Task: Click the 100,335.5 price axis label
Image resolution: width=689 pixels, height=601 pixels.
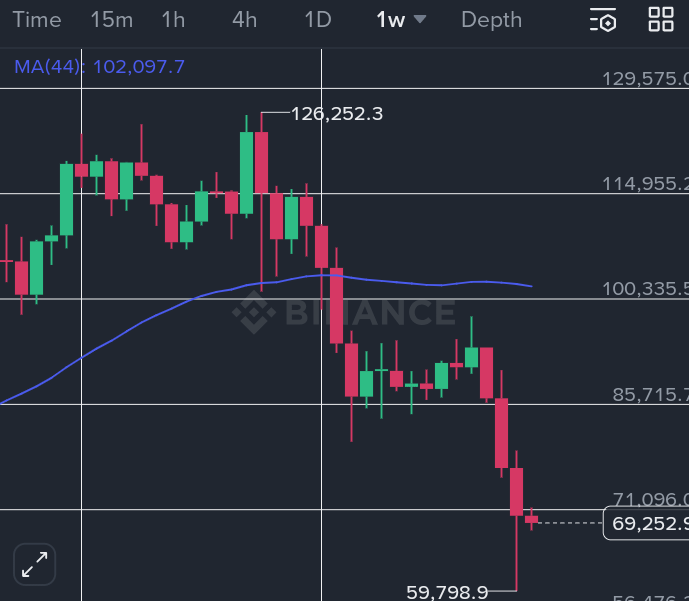Action: pyautogui.click(x=646, y=290)
